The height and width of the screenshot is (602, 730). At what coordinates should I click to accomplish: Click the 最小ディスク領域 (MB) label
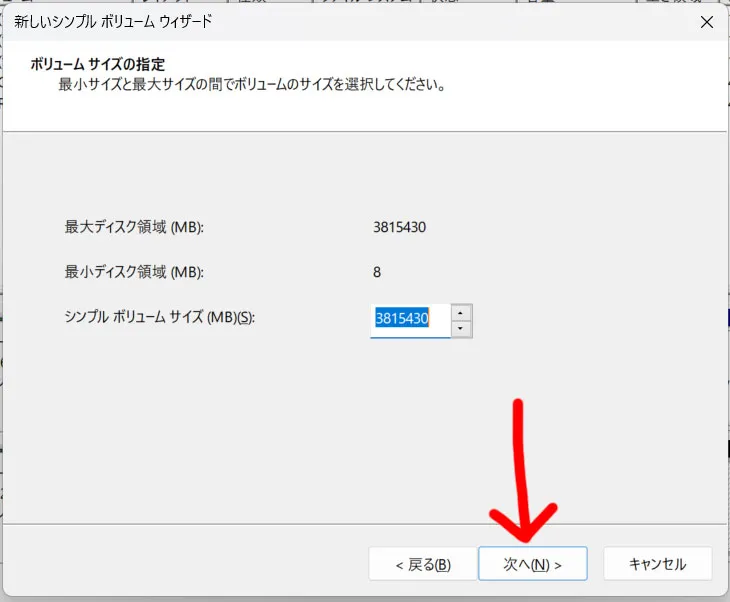coord(134,272)
